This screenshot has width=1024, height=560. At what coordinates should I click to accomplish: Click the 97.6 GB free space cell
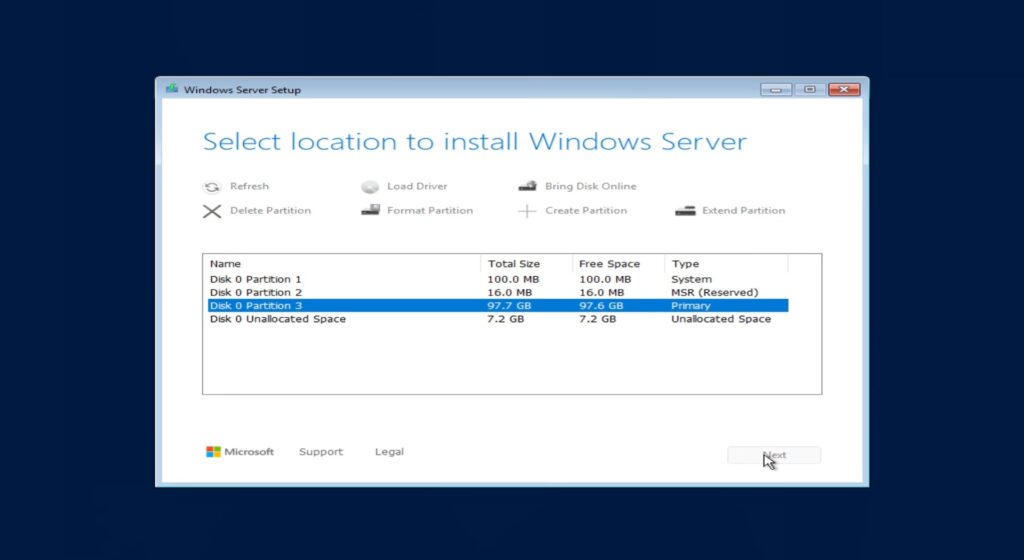pos(601,305)
